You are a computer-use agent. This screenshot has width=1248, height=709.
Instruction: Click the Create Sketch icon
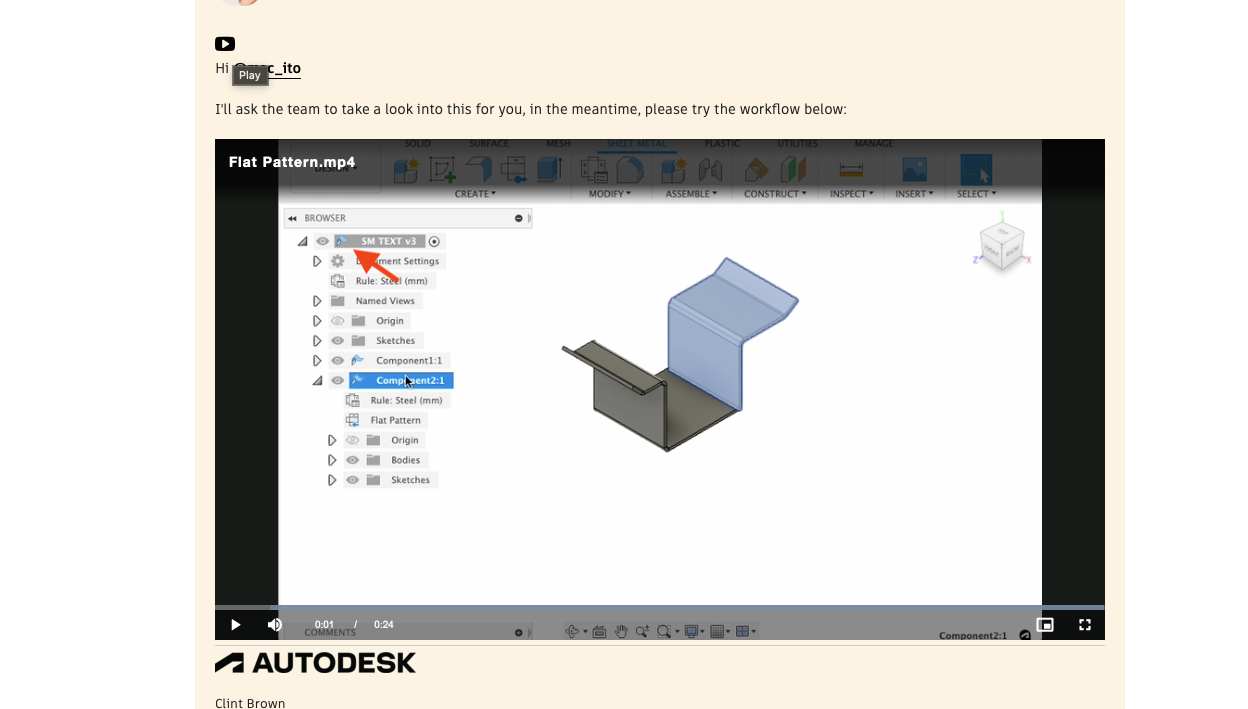[x=441, y=169]
